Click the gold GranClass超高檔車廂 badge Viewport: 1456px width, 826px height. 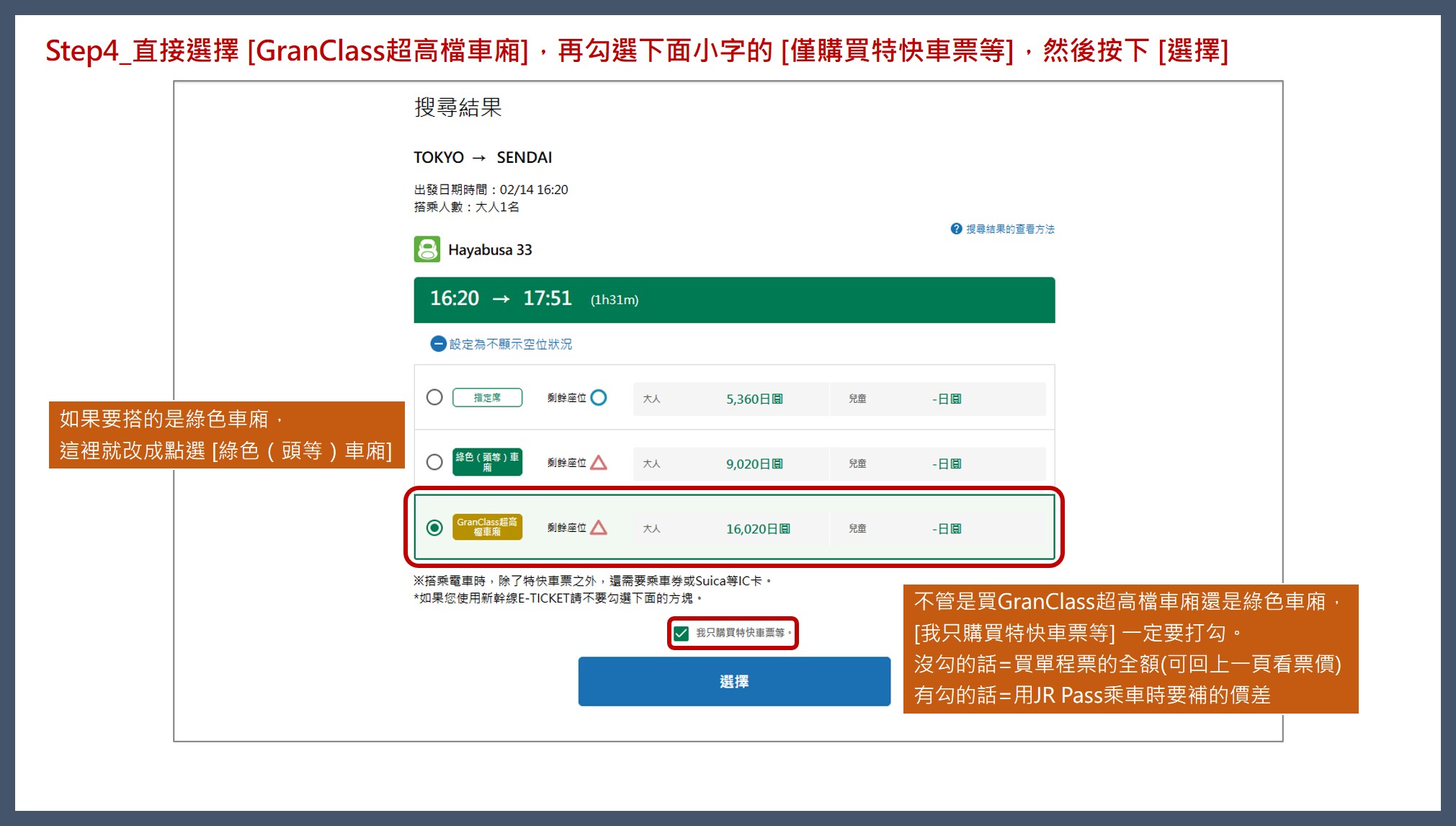(487, 527)
